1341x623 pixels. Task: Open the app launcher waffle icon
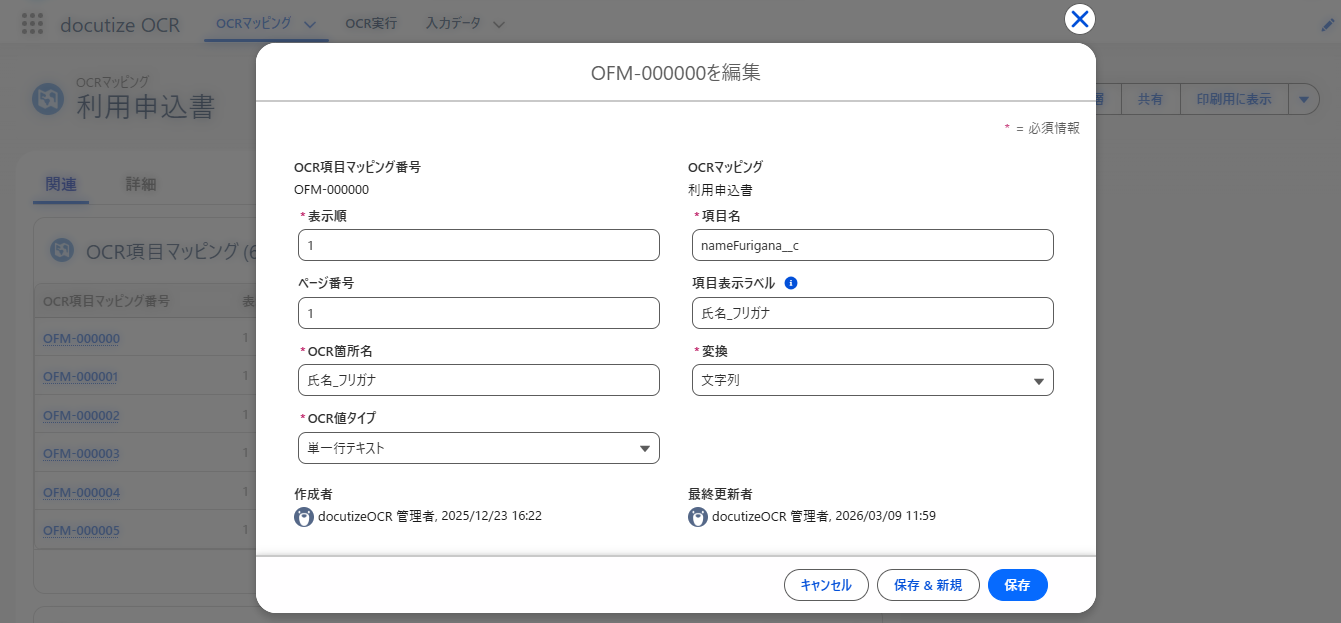pos(32,22)
